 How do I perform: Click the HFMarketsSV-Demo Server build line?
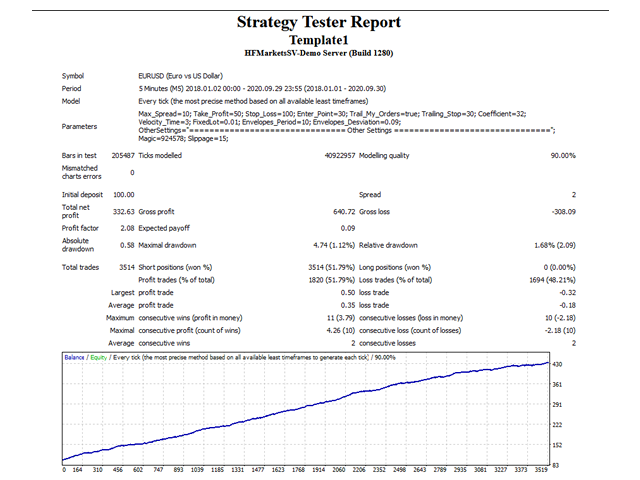pyautogui.click(x=319, y=50)
